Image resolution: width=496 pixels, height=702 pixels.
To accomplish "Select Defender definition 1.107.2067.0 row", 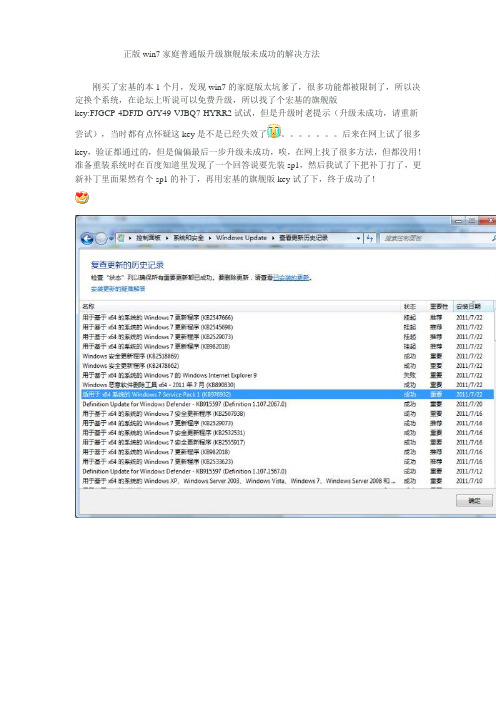I will [x=287, y=404].
